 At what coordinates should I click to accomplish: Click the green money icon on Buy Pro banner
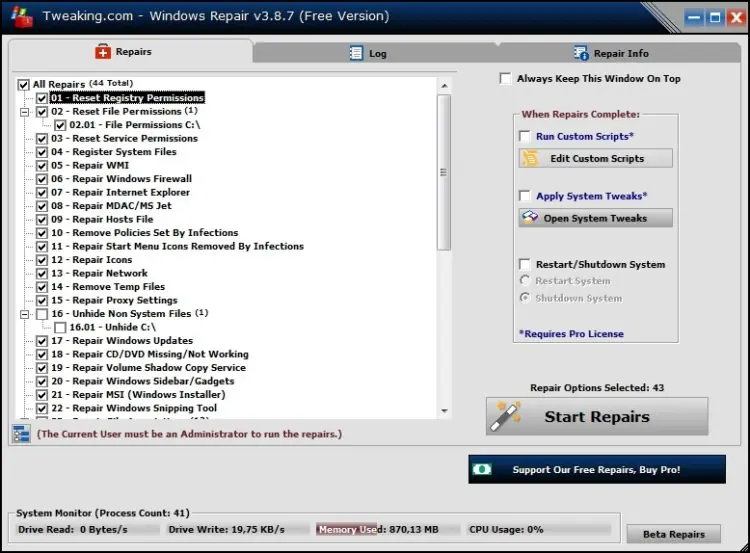(x=482, y=469)
